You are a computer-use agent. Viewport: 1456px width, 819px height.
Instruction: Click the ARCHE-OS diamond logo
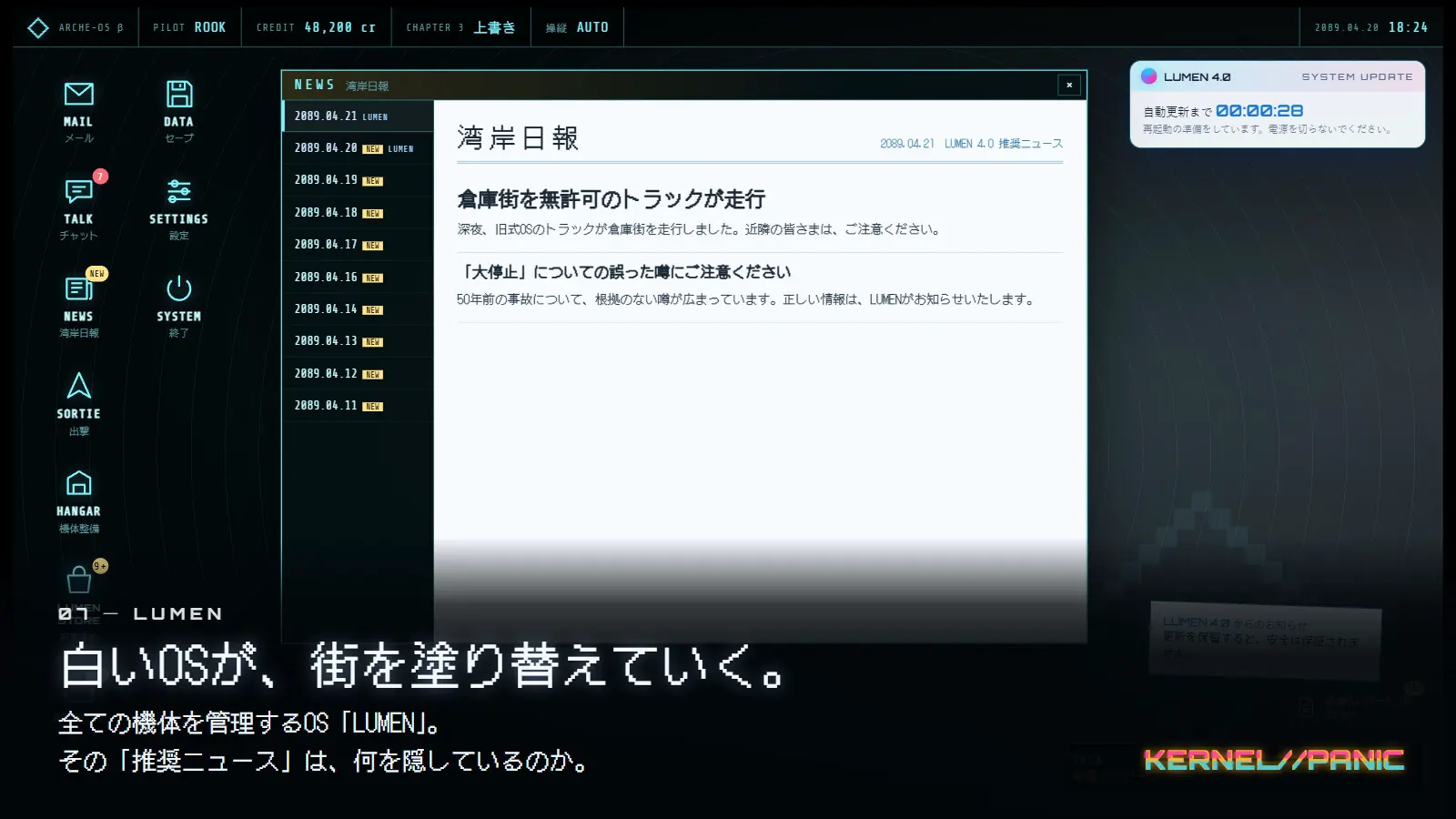37,27
